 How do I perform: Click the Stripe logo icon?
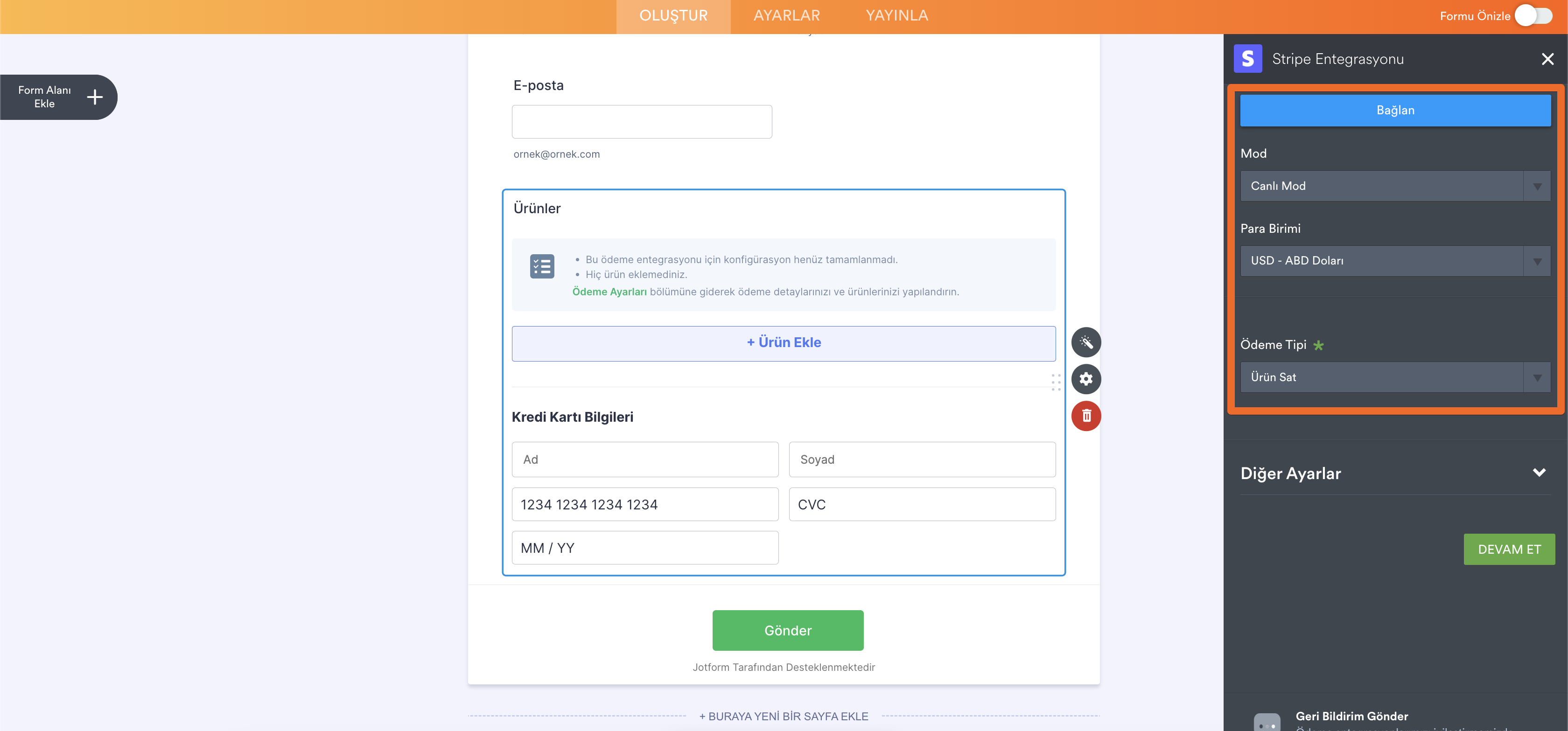(x=1247, y=59)
